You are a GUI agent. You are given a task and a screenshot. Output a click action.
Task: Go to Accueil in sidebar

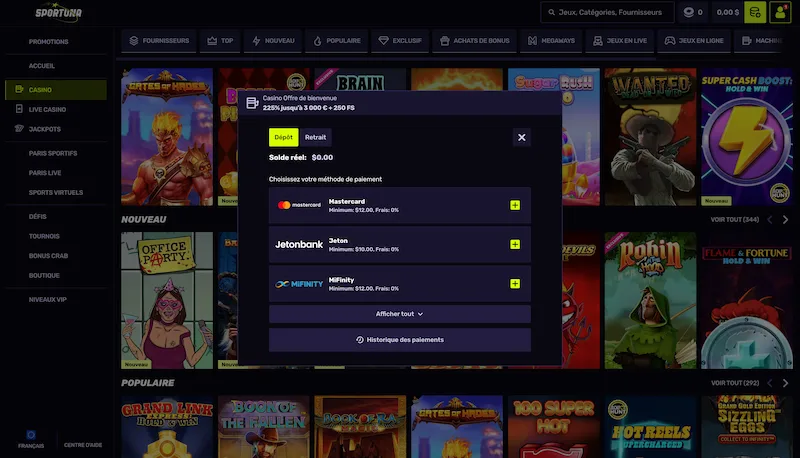click(42, 66)
